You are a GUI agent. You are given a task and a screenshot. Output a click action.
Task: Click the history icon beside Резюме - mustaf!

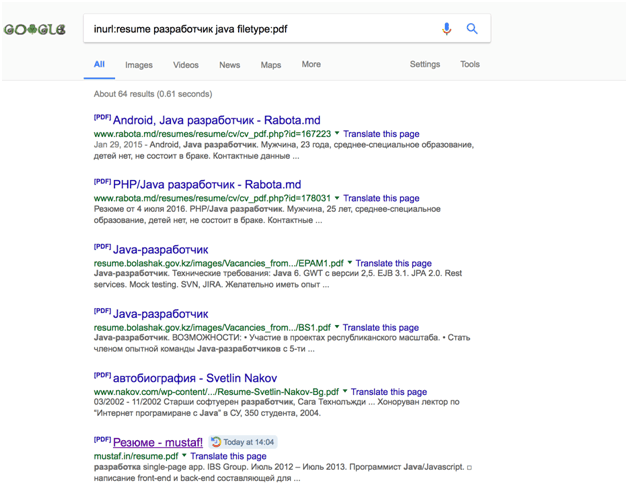pos(216,442)
